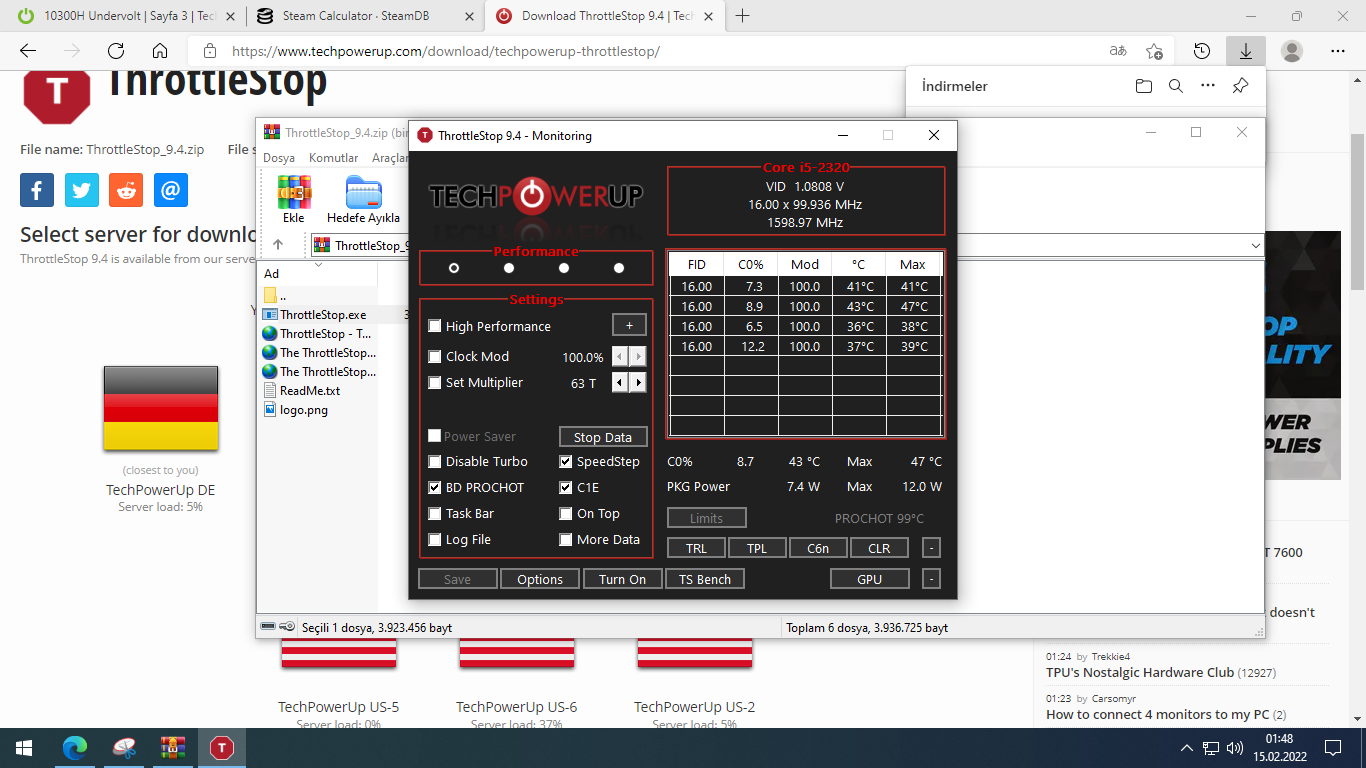Click the GPU button in ThrottleStop

click(870, 579)
